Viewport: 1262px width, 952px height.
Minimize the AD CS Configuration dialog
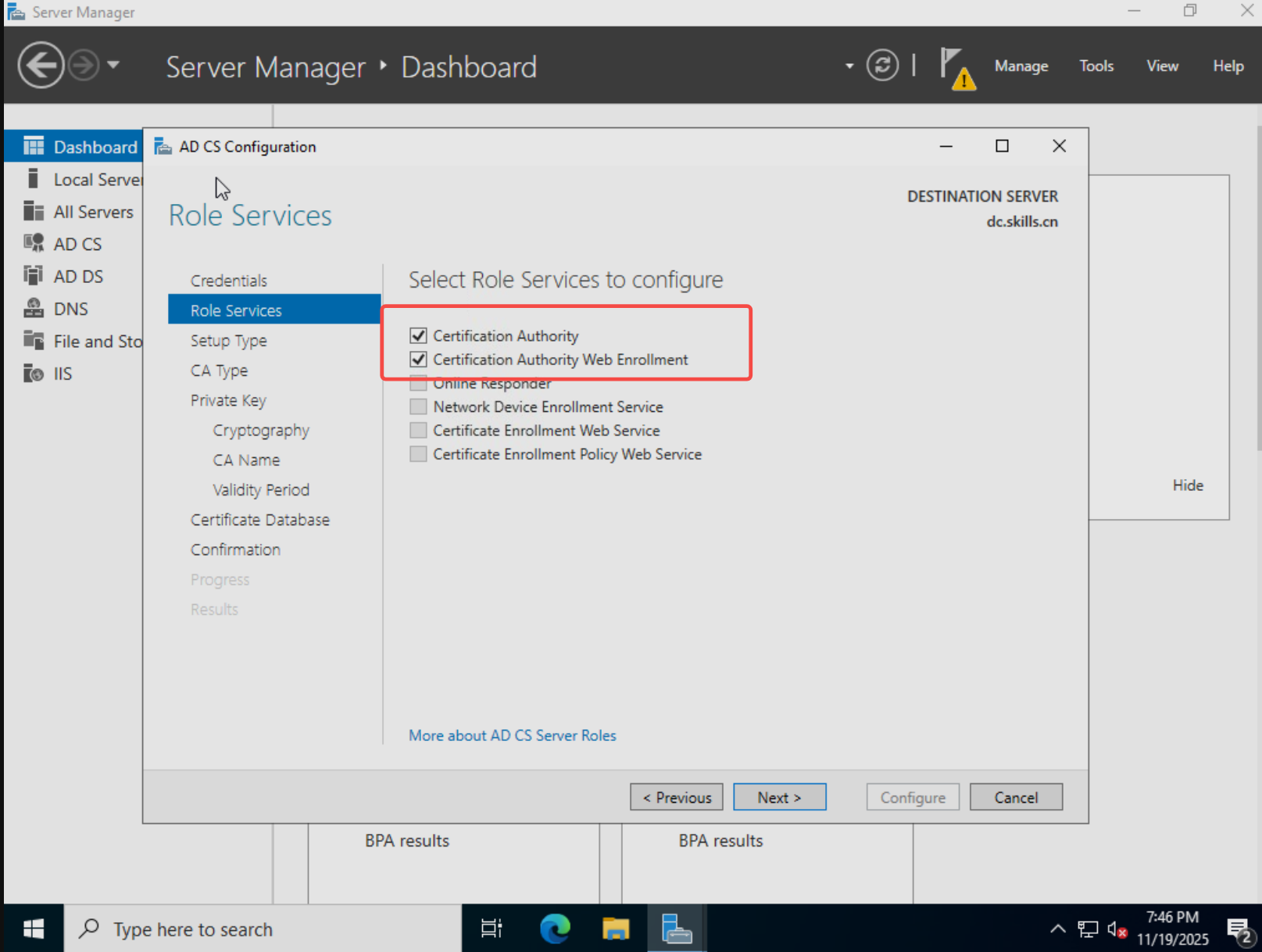point(946,146)
